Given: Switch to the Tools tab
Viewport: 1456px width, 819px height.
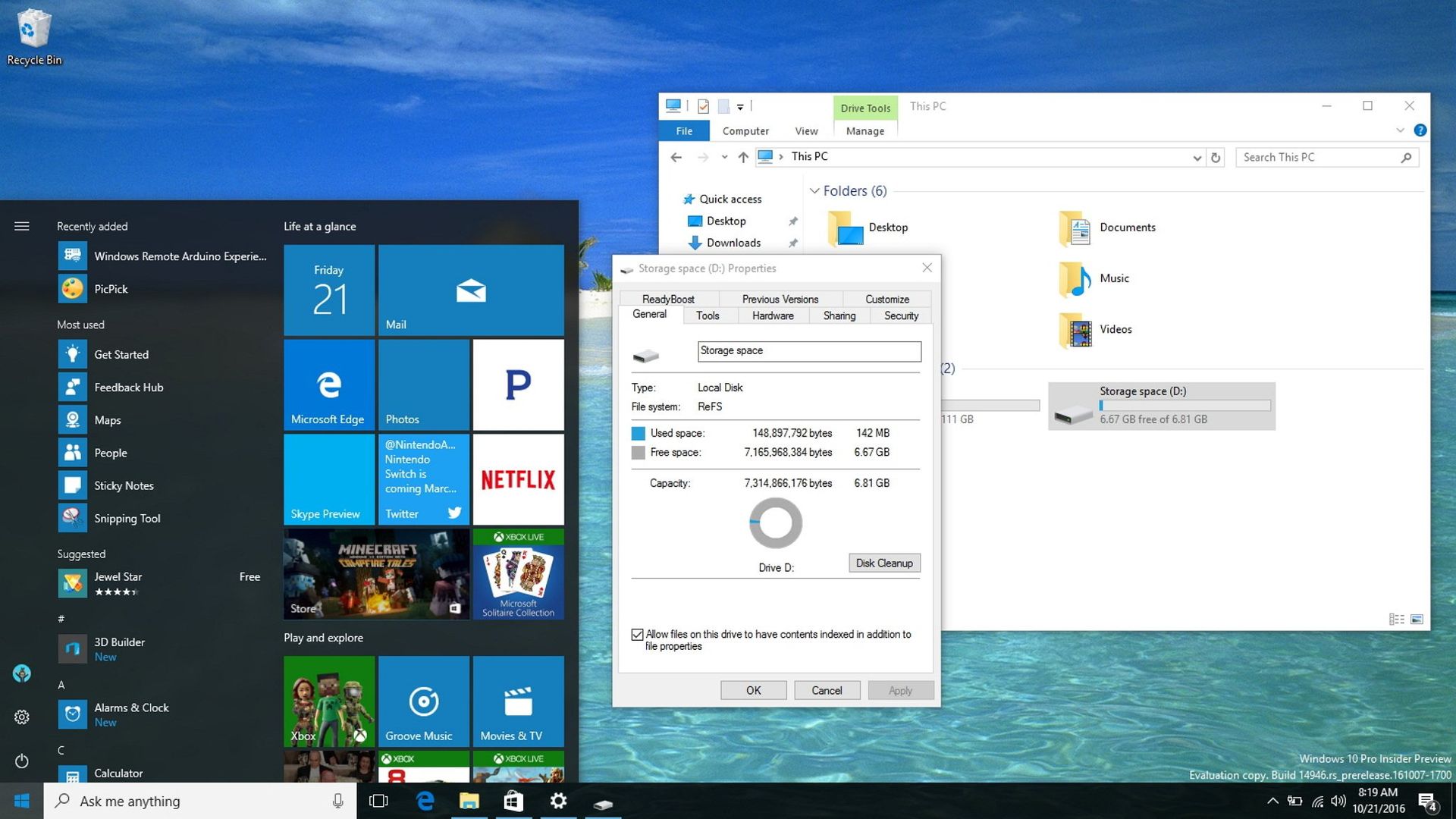Looking at the screenshot, I should pos(708,316).
